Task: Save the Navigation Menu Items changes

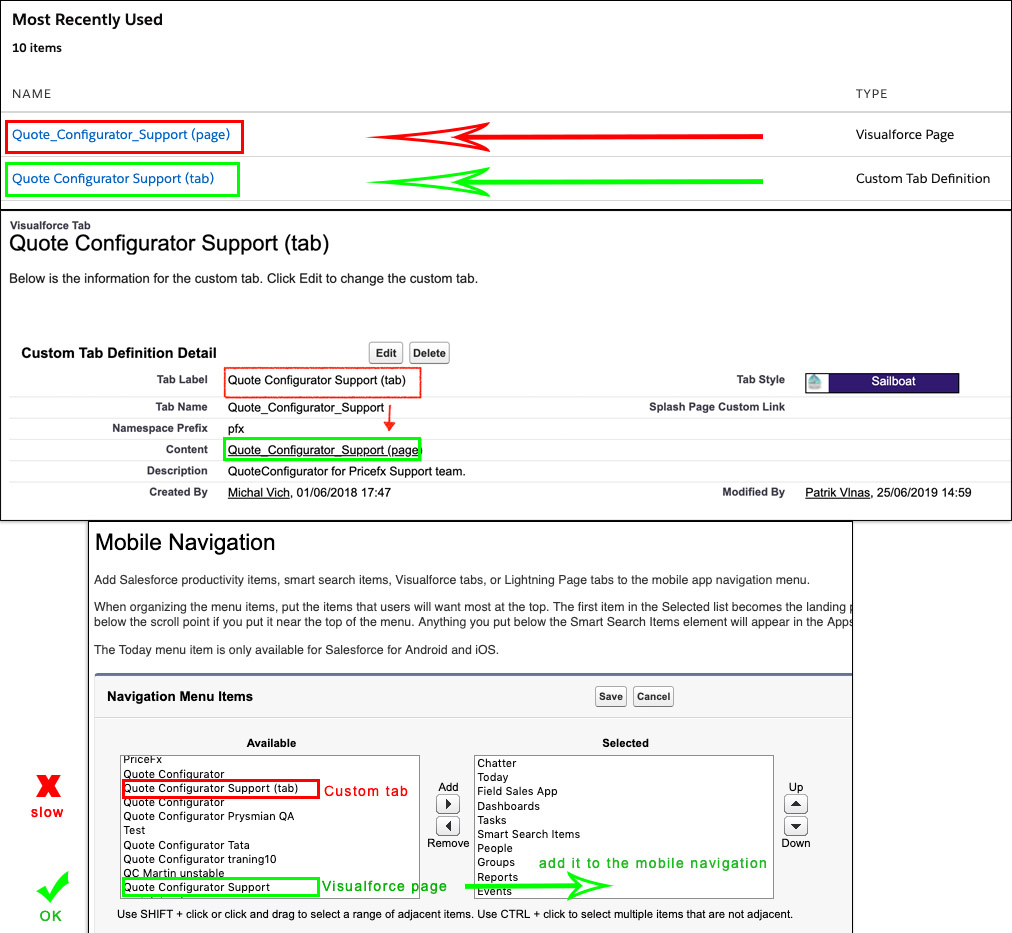Action: [610, 696]
